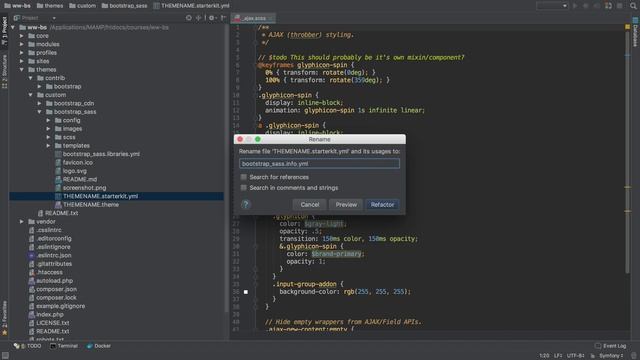Image resolution: width=640 pixels, height=360 pixels.
Task: Click the Symfony status bar widget
Action: pos(611,356)
